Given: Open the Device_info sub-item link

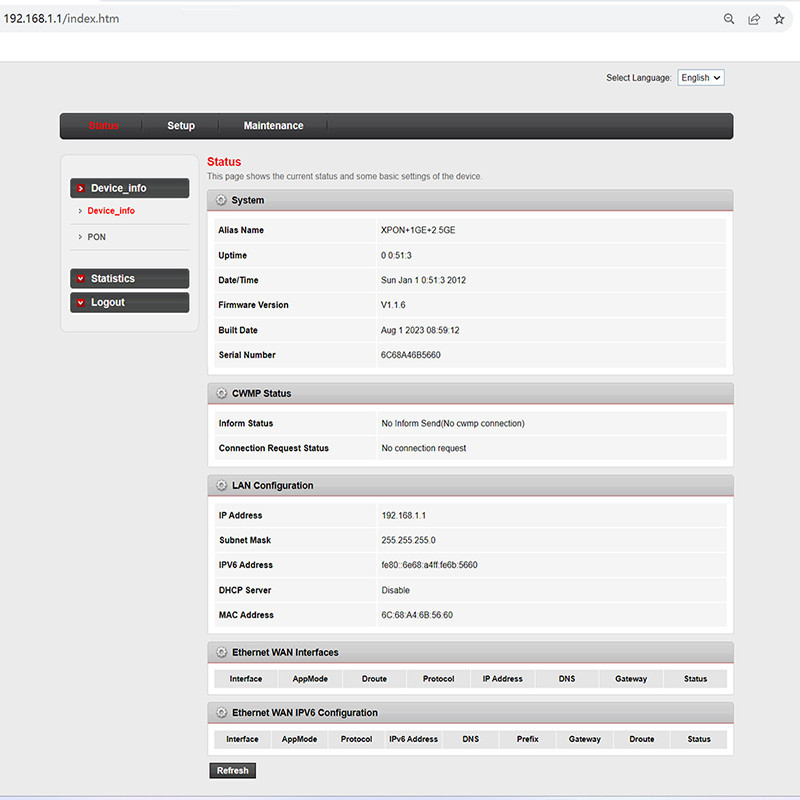Looking at the screenshot, I should 111,211.
